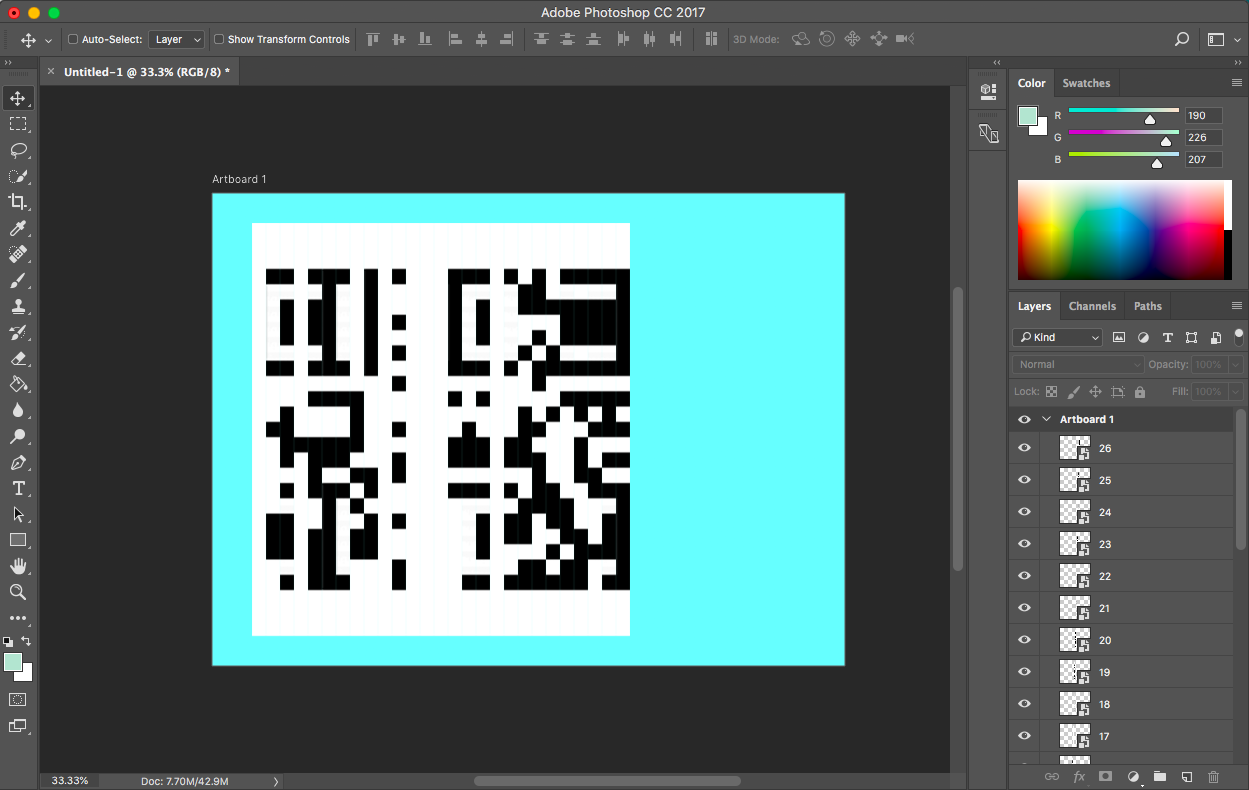Create a new layer group
The image size is (1249, 790).
[1159, 776]
